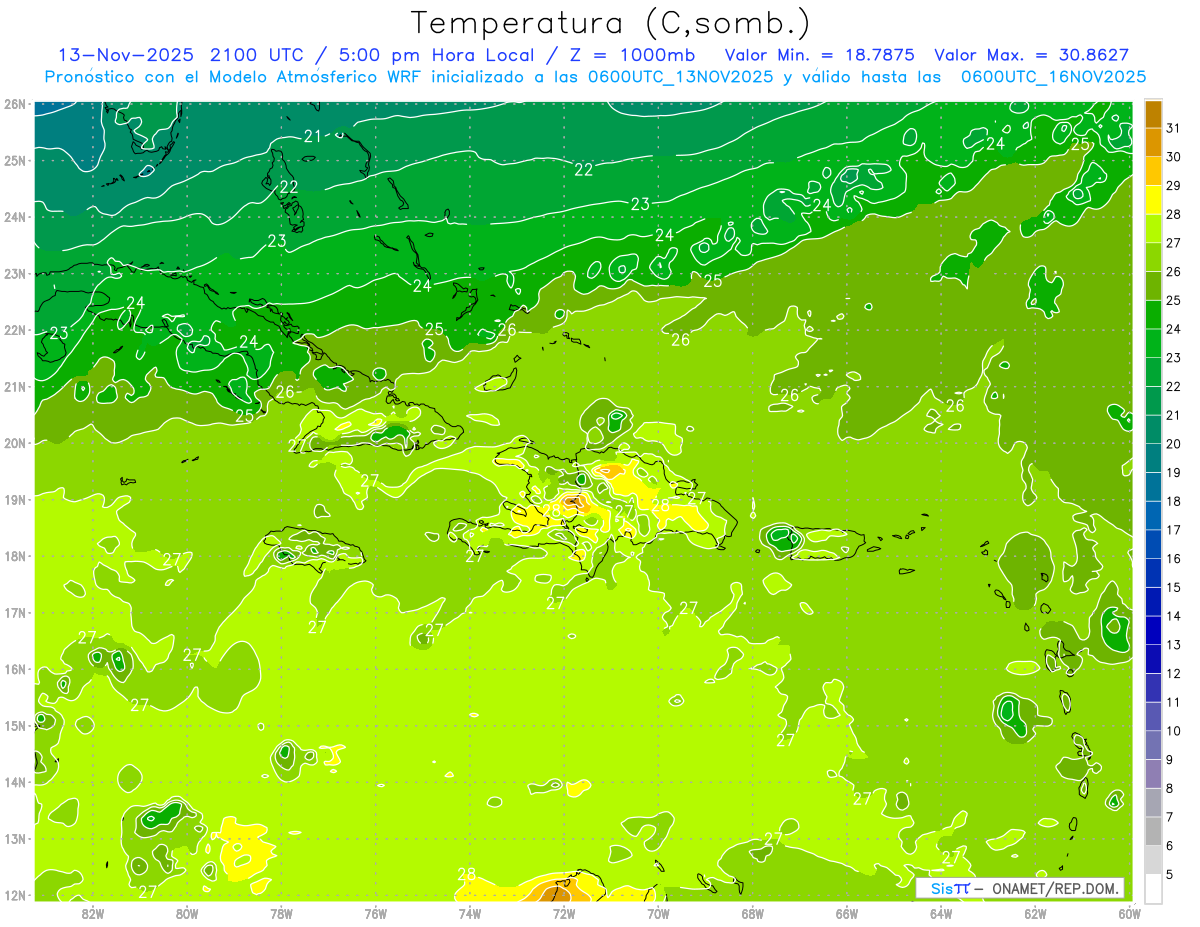Pick the orange legend swatch between 30 and 31
Screen dimensions: 1200x927
click(x=1153, y=143)
